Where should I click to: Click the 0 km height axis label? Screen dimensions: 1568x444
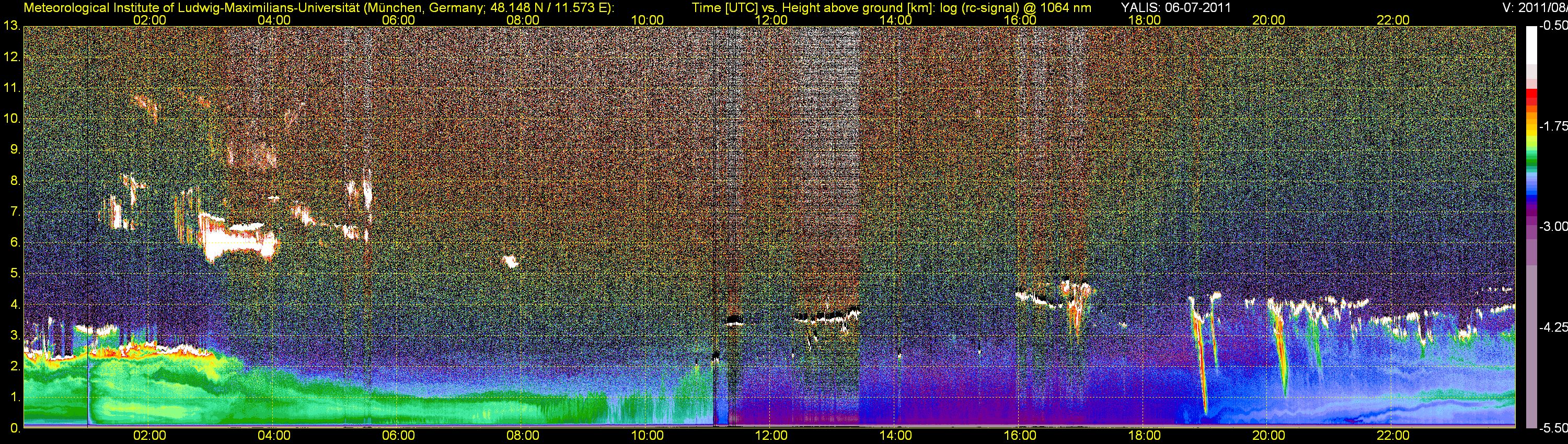pos(15,428)
